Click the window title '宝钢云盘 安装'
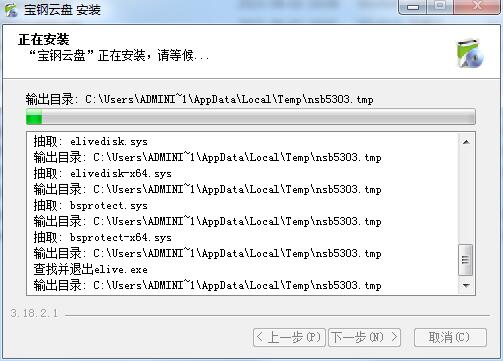The width and height of the screenshot is (503, 361). tap(62, 10)
